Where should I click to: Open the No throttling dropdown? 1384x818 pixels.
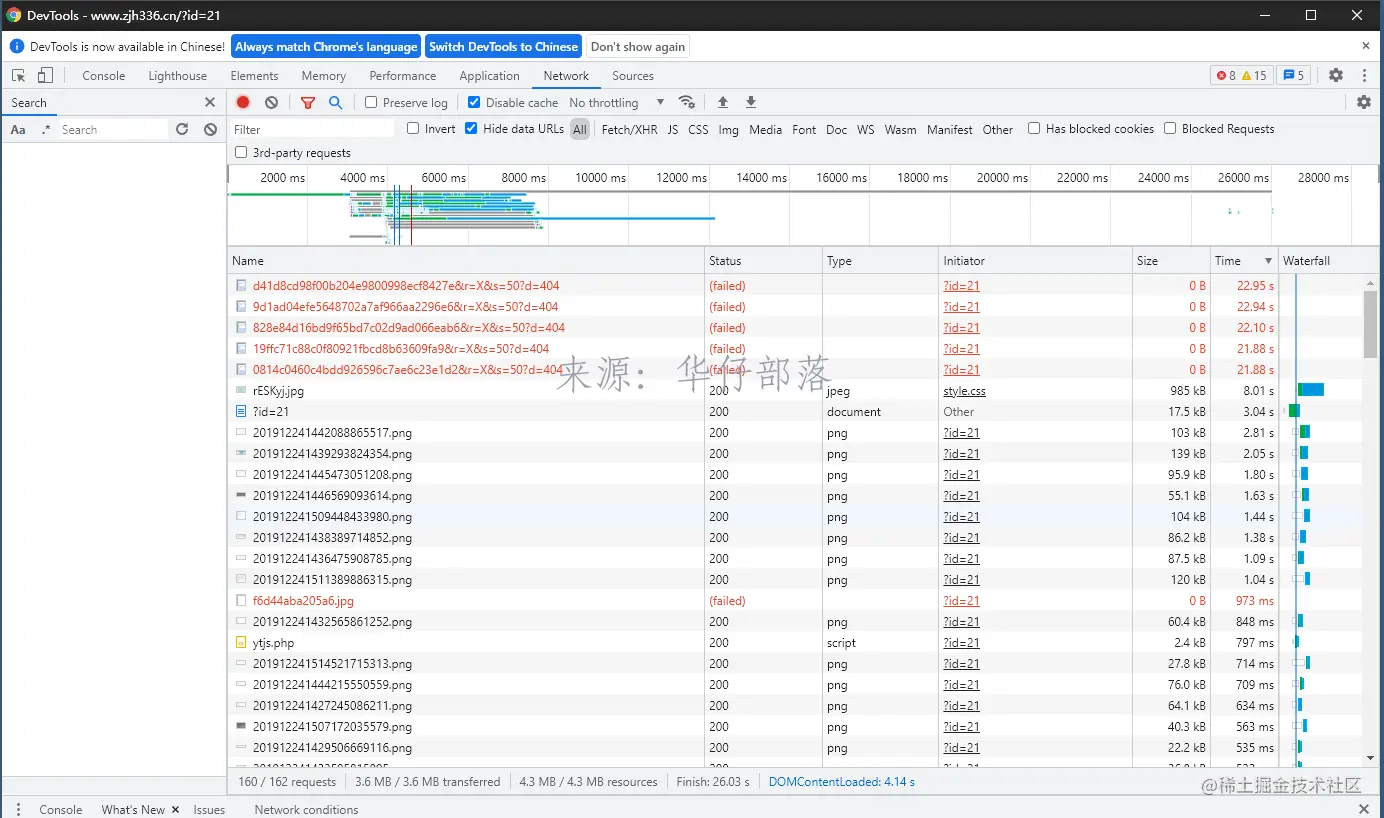[616, 102]
